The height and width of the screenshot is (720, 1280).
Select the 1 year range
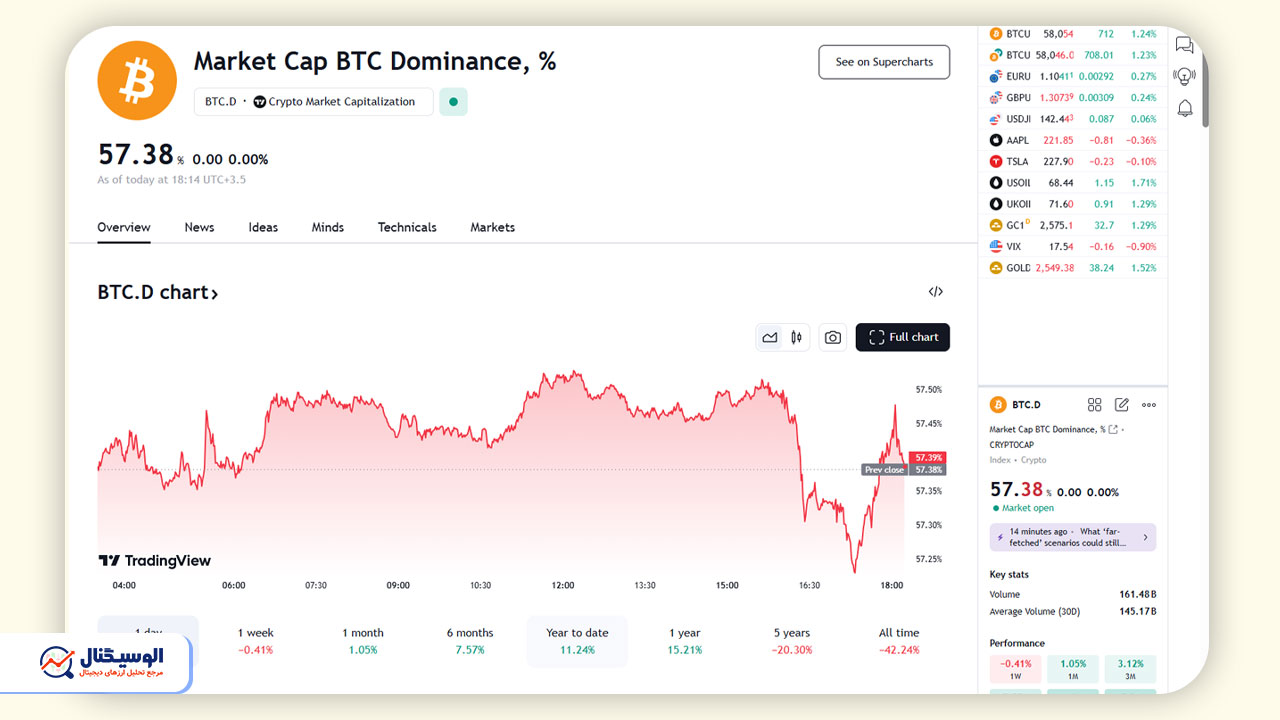[x=685, y=641]
